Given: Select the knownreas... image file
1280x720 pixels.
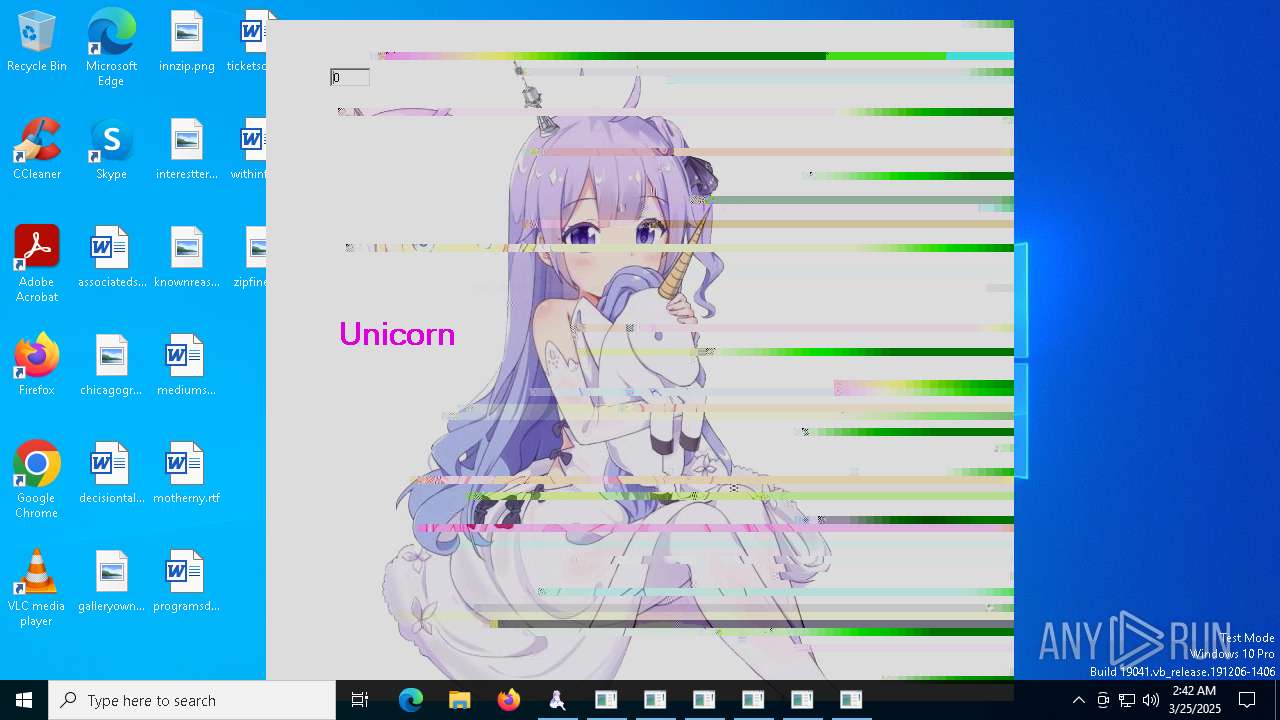Looking at the screenshot, I should coord(186,258).
